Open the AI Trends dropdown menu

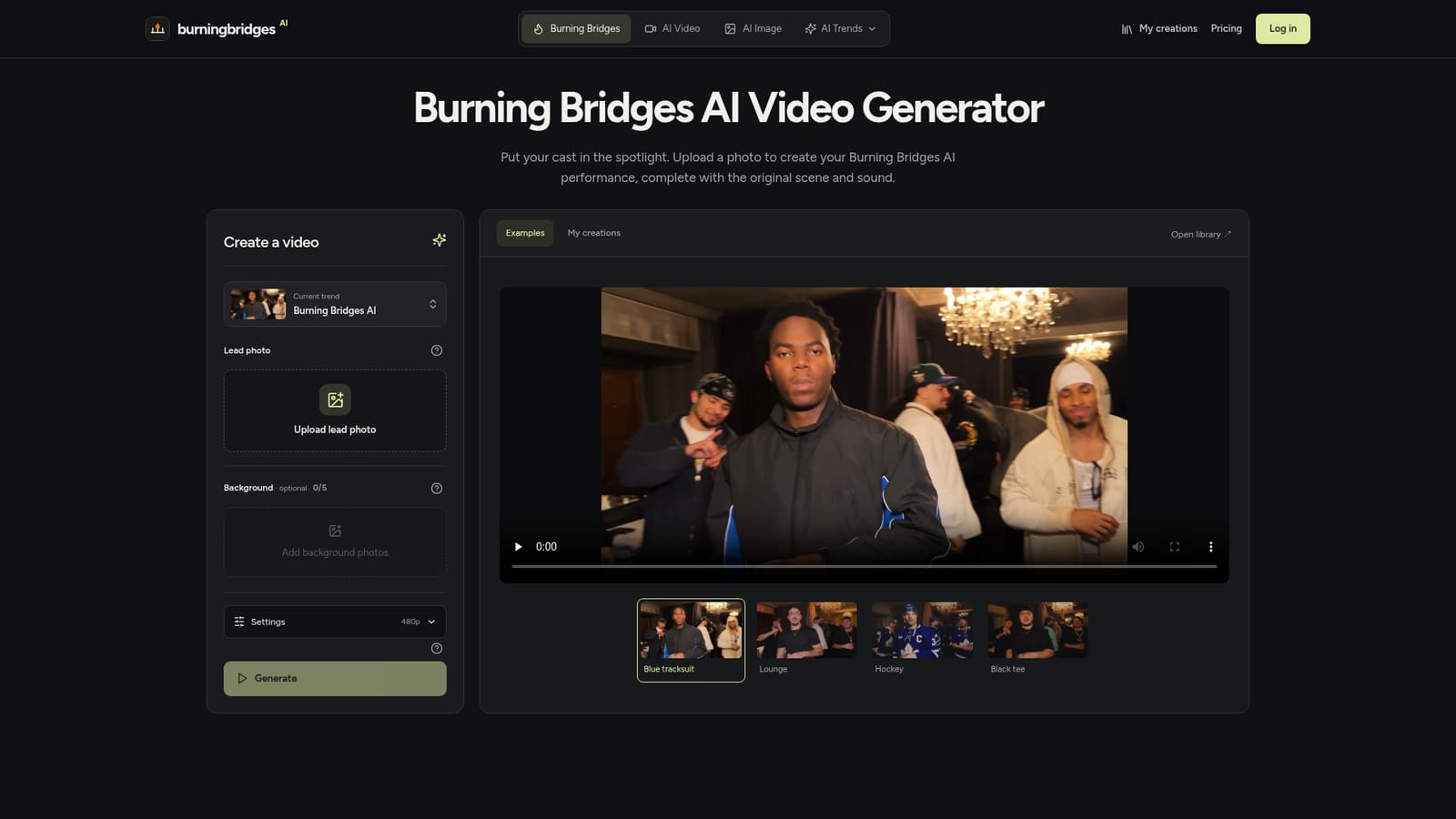841,29
